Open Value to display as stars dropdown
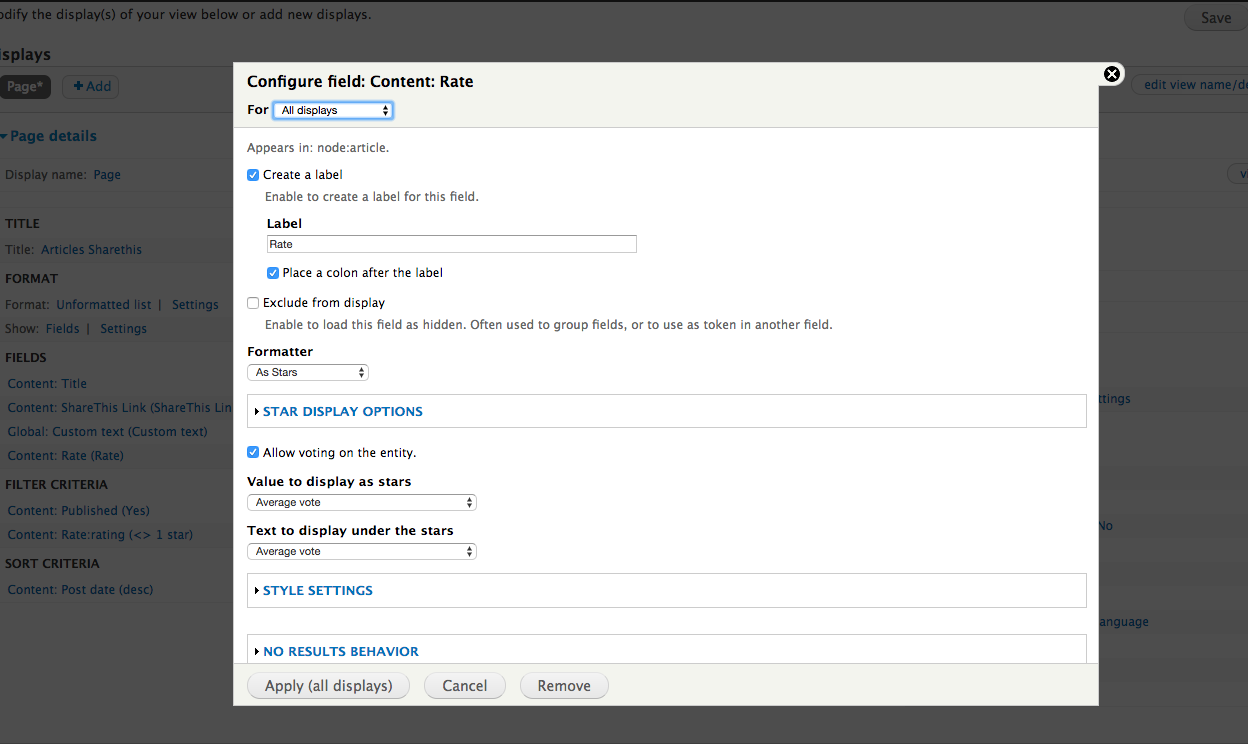The image size is (1248, 744). click(x=361, y=502)
